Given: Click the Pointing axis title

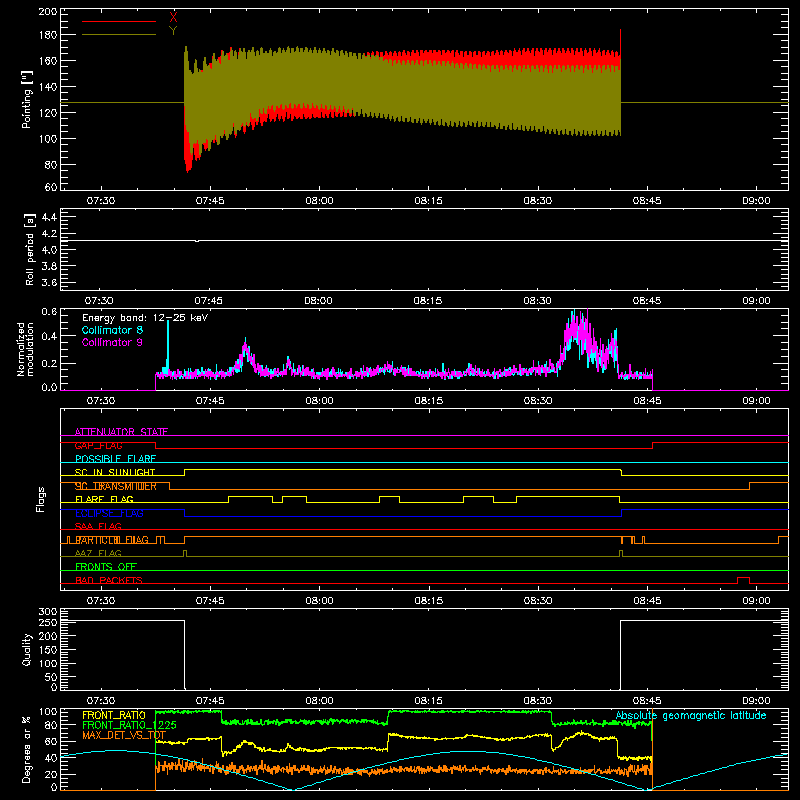Looking at the screenshot, I should point(27,99).
